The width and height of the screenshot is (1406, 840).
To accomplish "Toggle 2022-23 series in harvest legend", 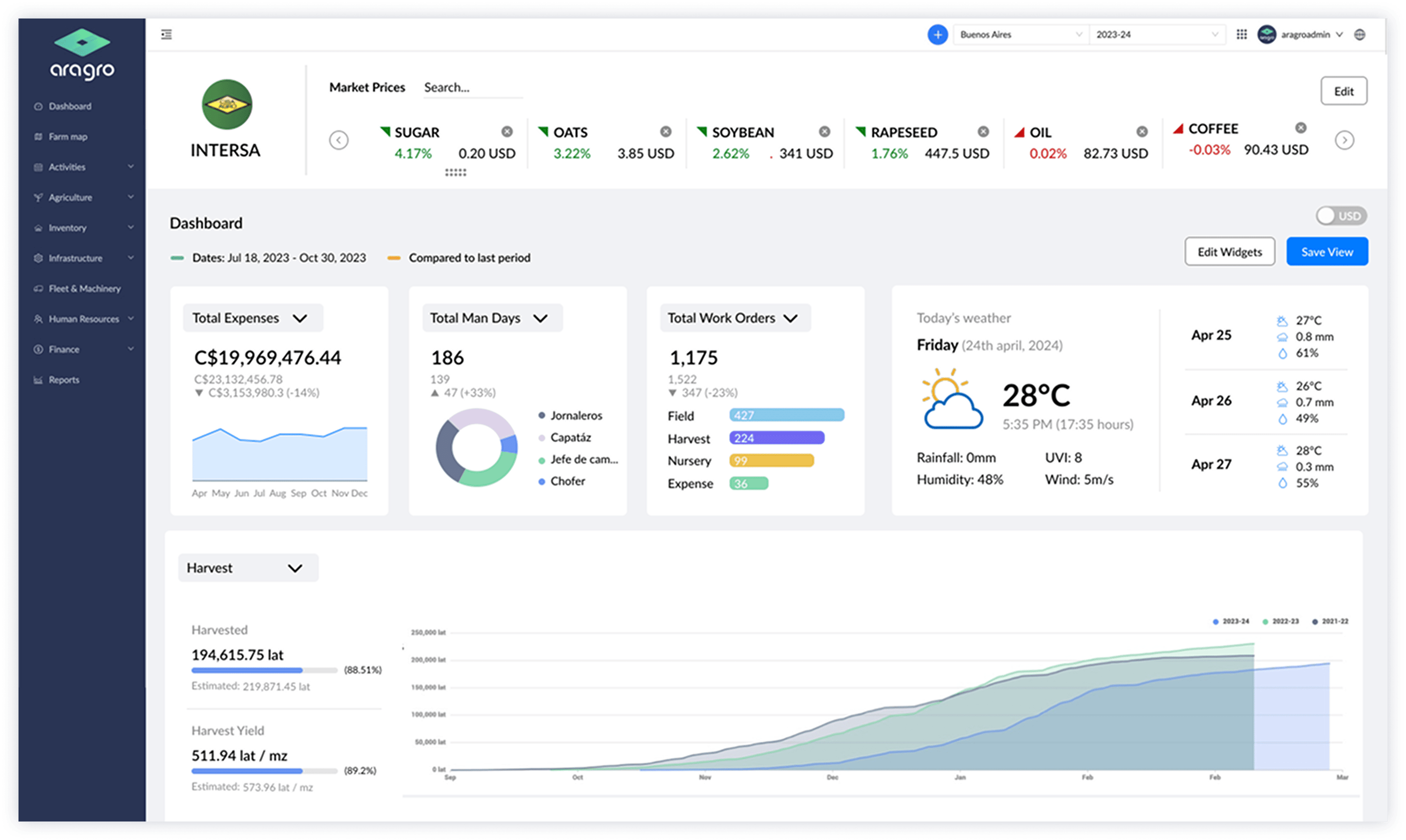I will (1281, 621).
